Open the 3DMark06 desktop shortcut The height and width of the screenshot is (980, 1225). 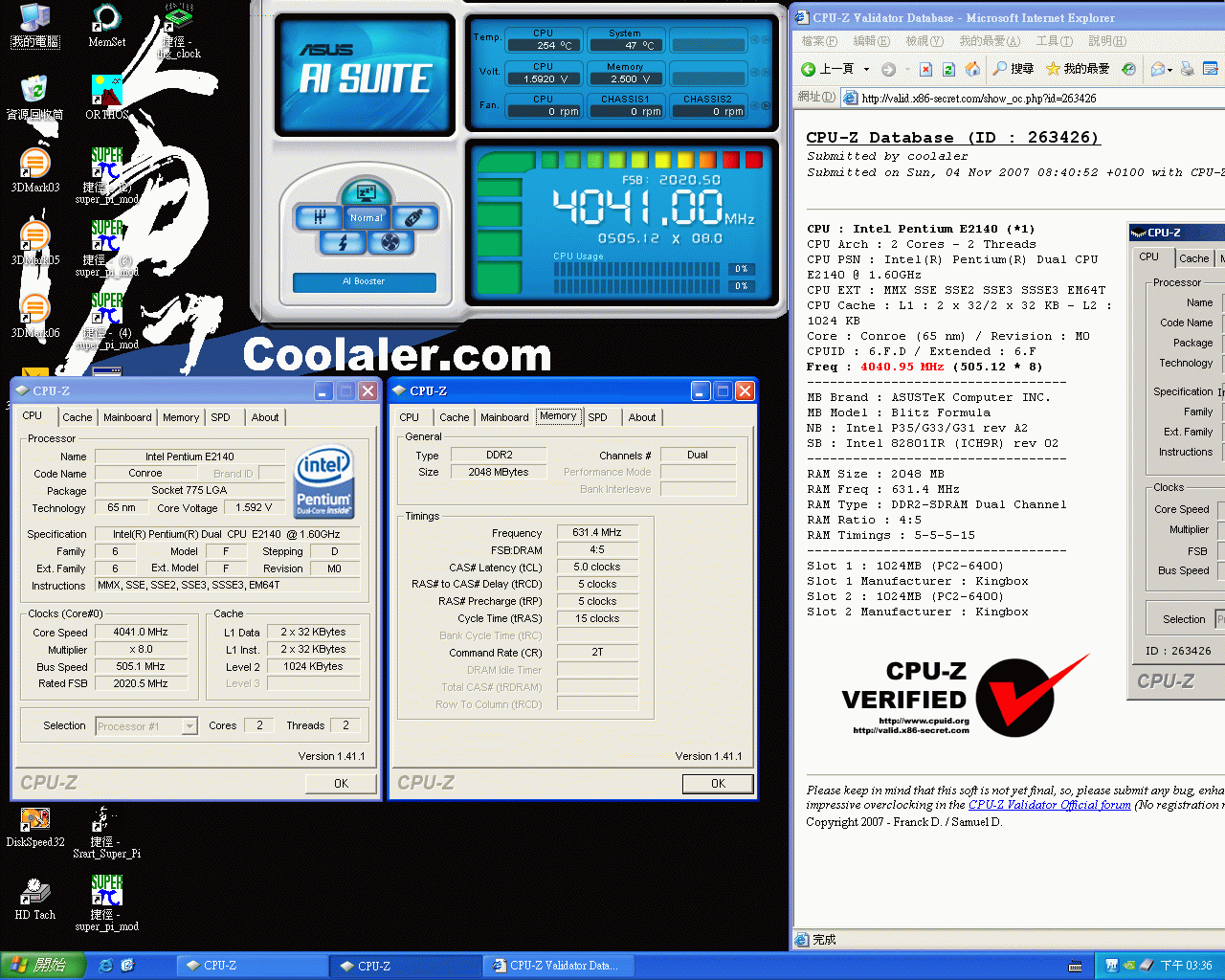(35, 316)
